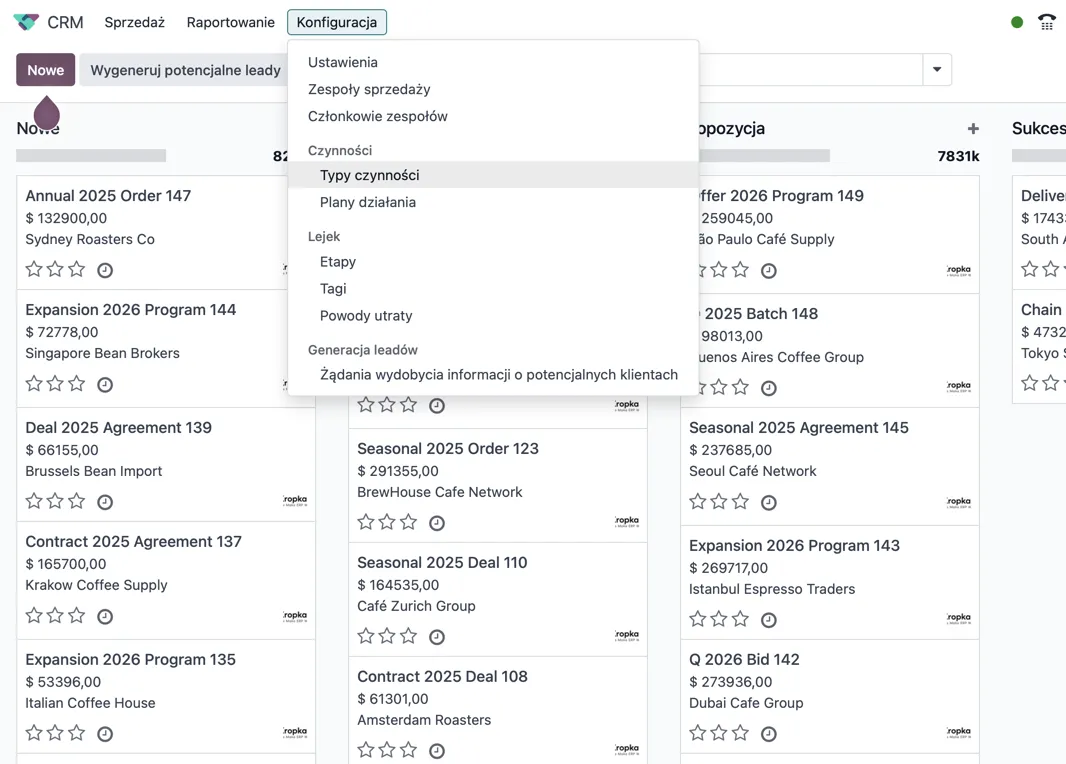
Task: Set first star on Seasonal 2025 Deal 110
Action: coord(366,636)
